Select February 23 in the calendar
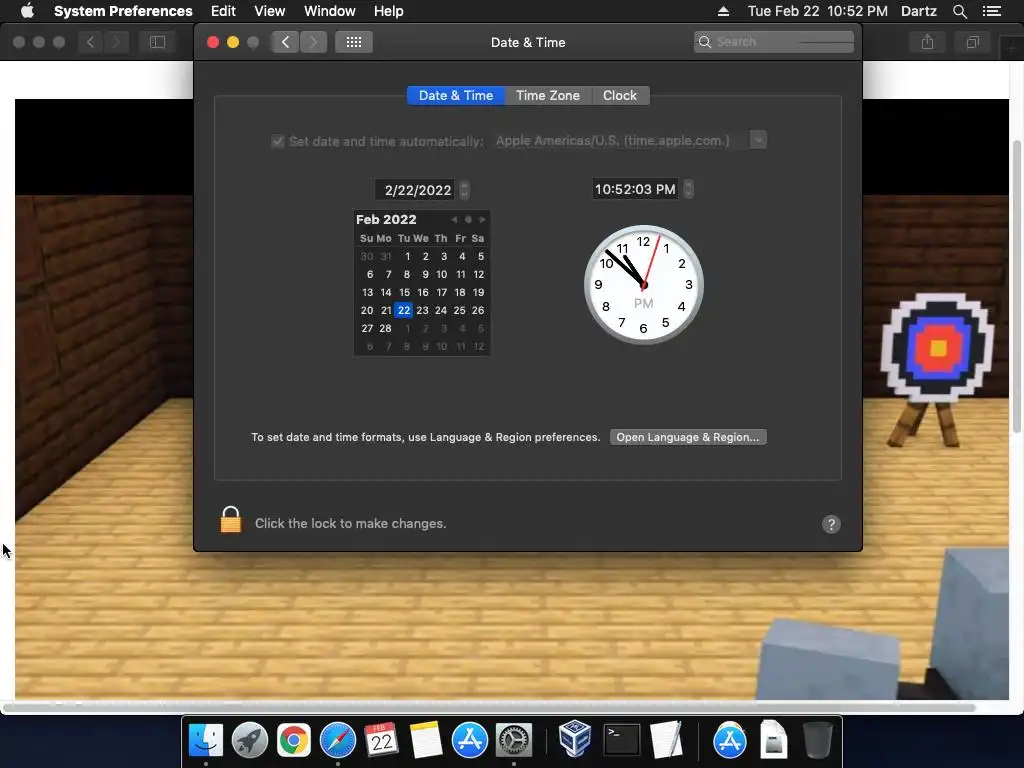 (x=423, y=310)
